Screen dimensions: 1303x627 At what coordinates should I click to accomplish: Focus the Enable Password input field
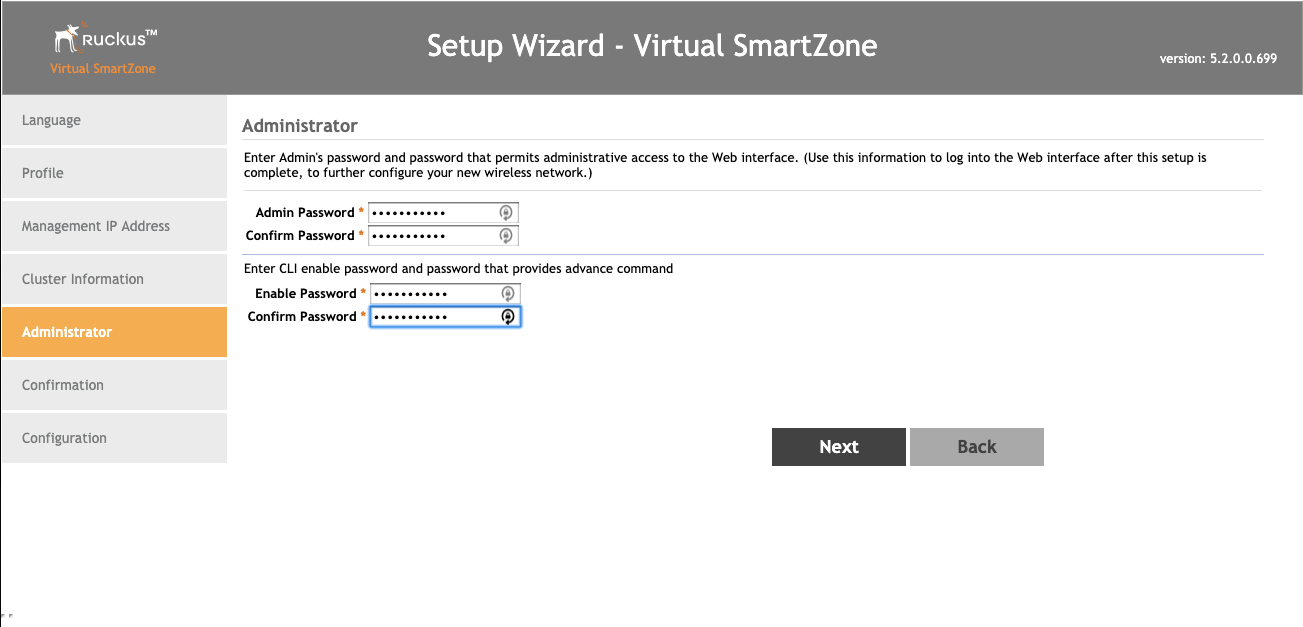[434, 293]
